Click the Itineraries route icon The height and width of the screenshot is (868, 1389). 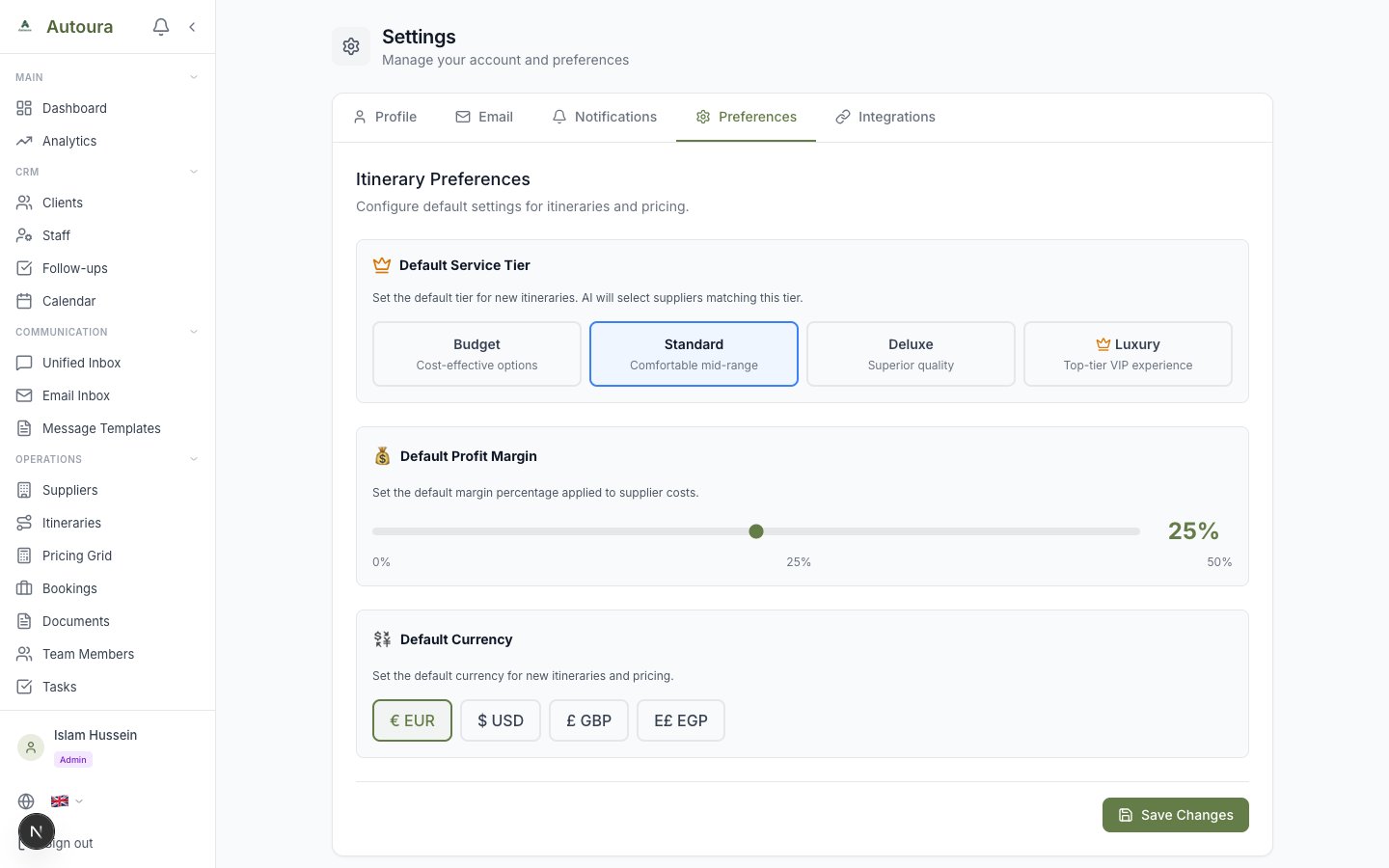pyautogui.click(x=24, y=523)
